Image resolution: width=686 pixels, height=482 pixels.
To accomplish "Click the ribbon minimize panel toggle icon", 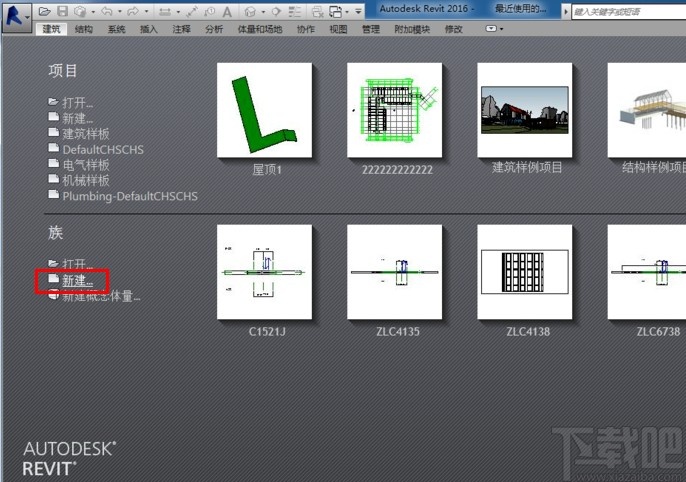I will [x=491, y=28].
